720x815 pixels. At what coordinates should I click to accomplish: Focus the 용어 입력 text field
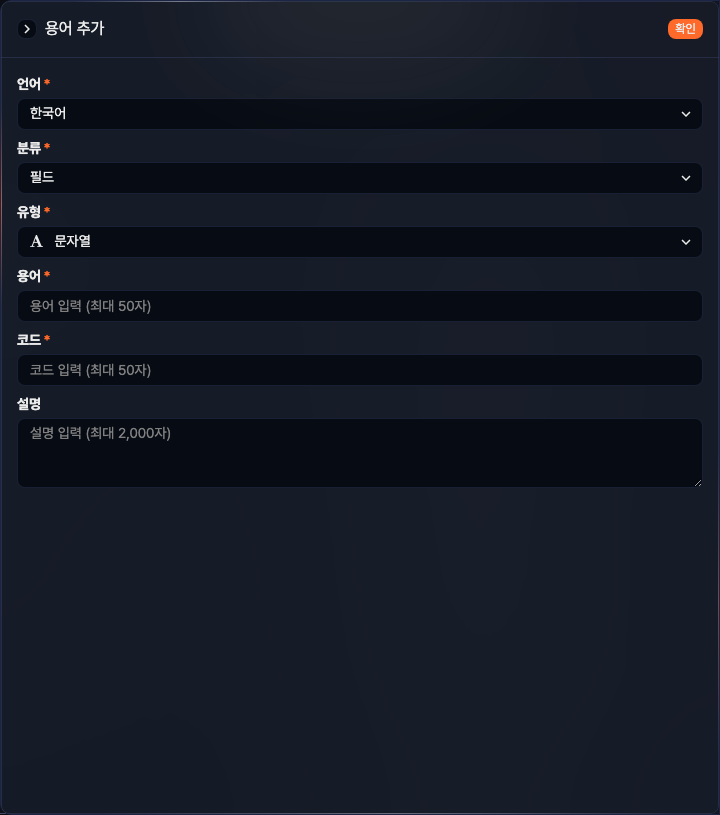[360, 306]
